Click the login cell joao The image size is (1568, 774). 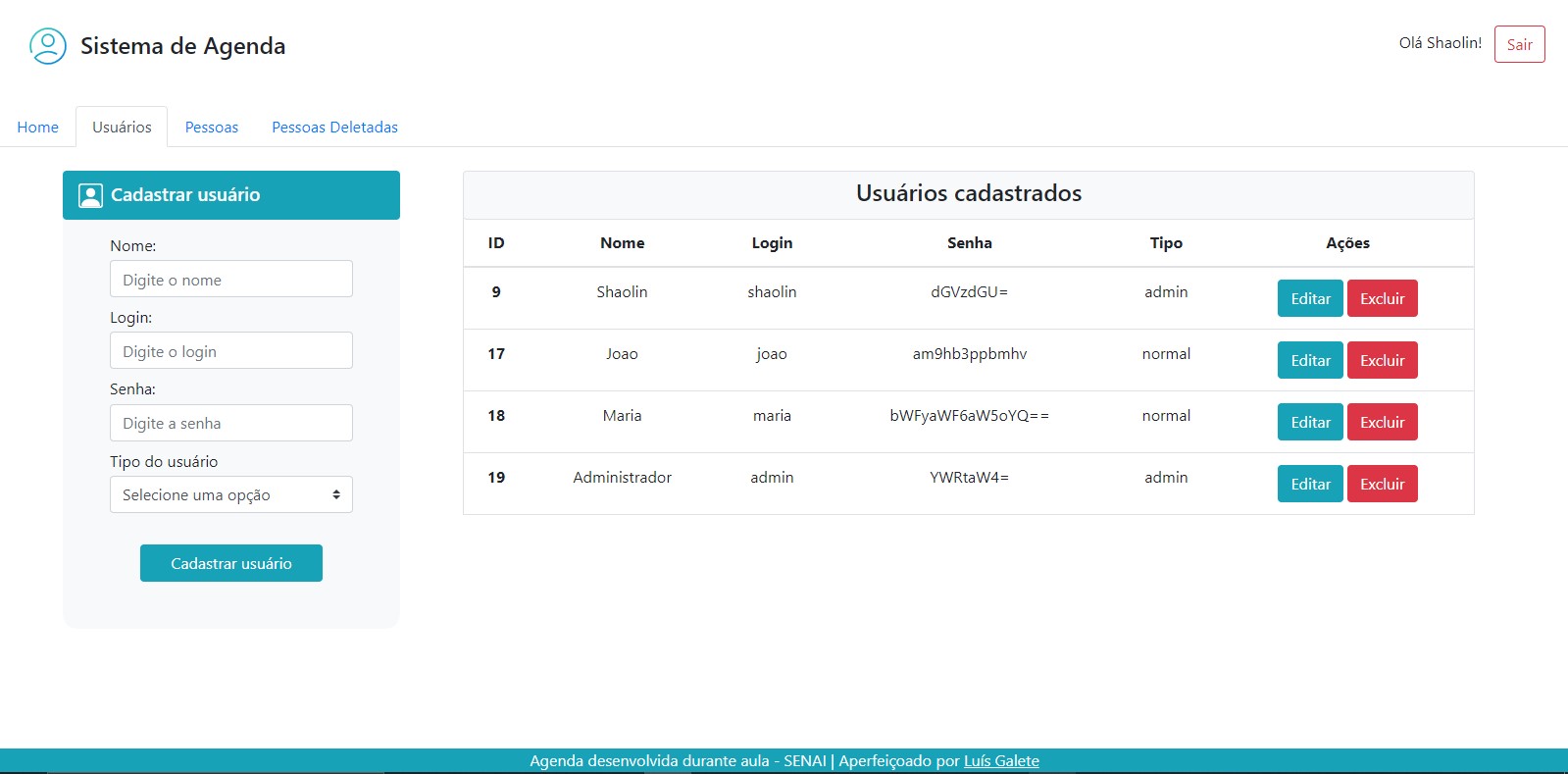(x=772, y=354)
